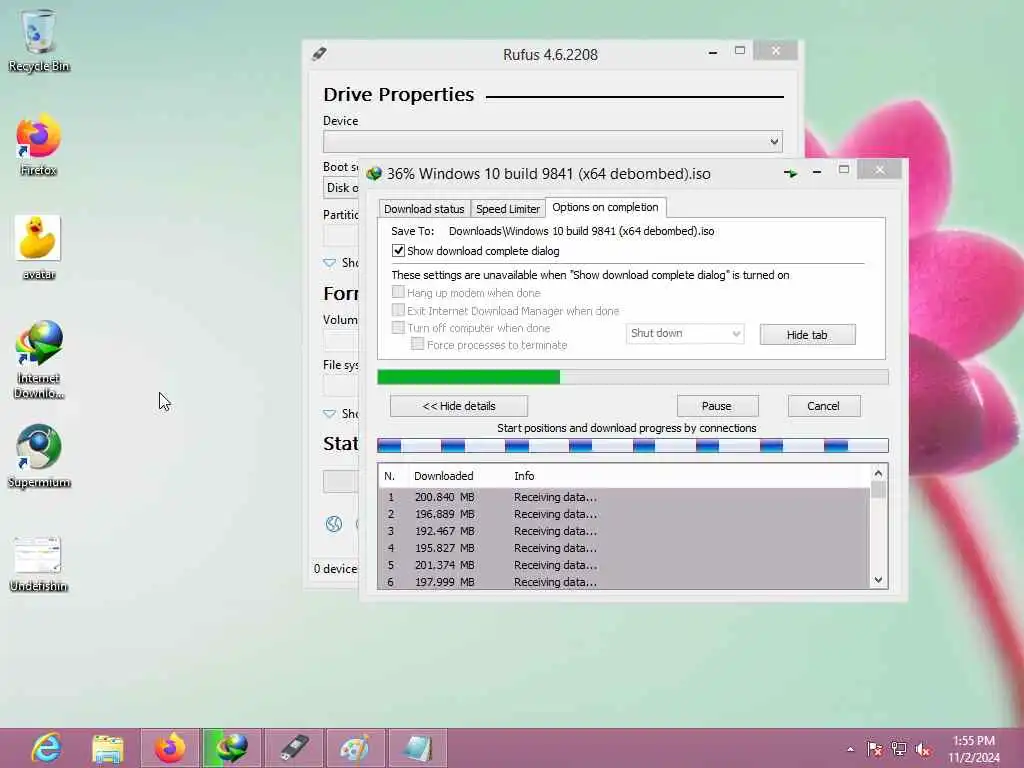Click the muted volume tray icon
The height and width of the screenshot is (768, 1024).
click(x=923, y=749)
